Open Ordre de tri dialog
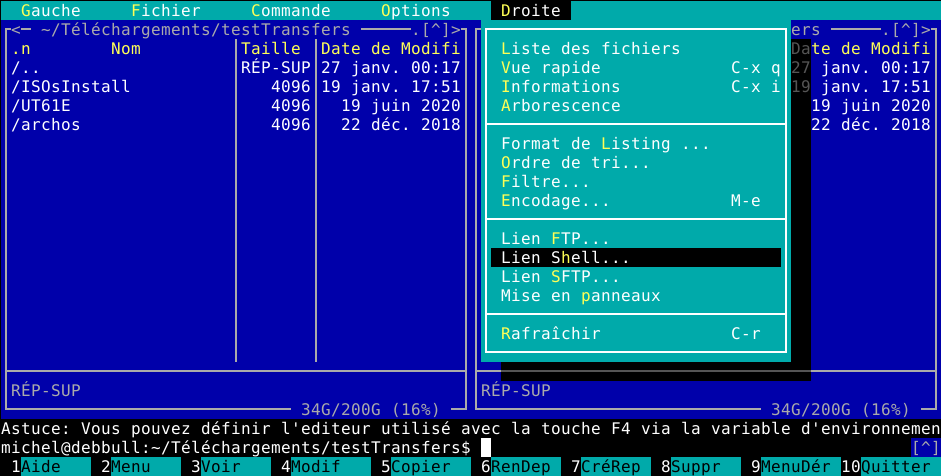This screenshot has width=941, height=476. point(636,163)
